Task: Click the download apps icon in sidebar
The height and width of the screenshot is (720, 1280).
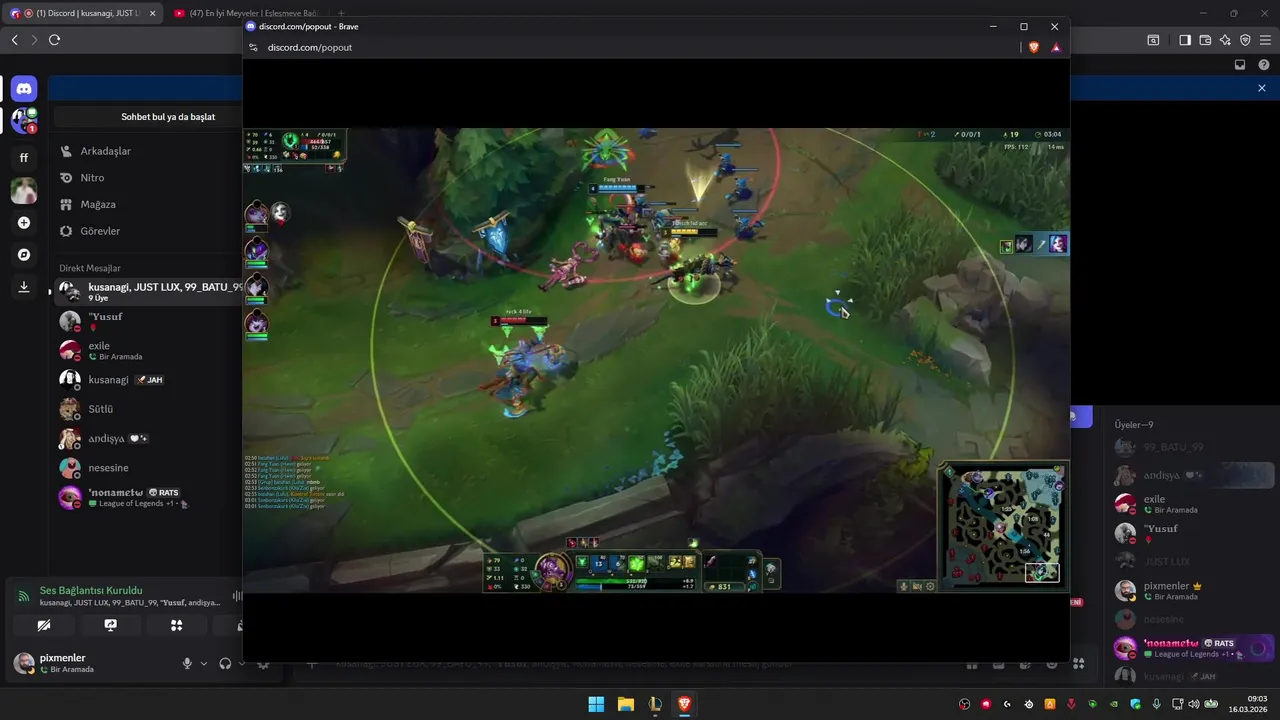Action: tap(24, 287)
